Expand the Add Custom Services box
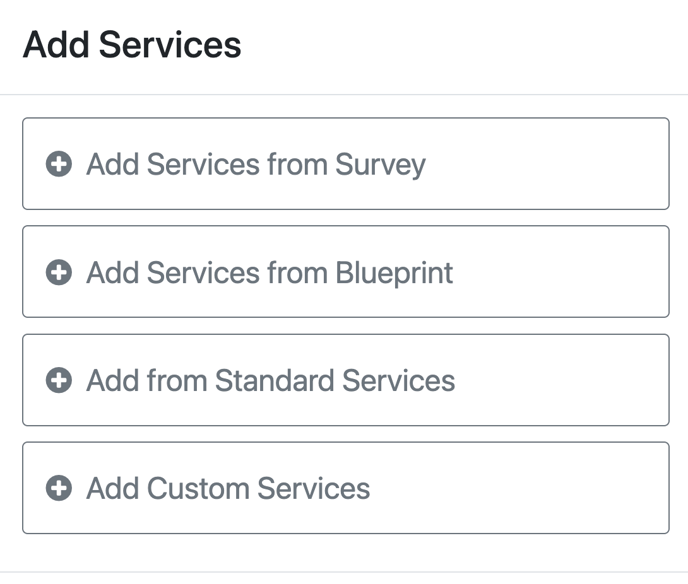Image resolution: width=688 pixels, height=584 pixels. [346, 488]
